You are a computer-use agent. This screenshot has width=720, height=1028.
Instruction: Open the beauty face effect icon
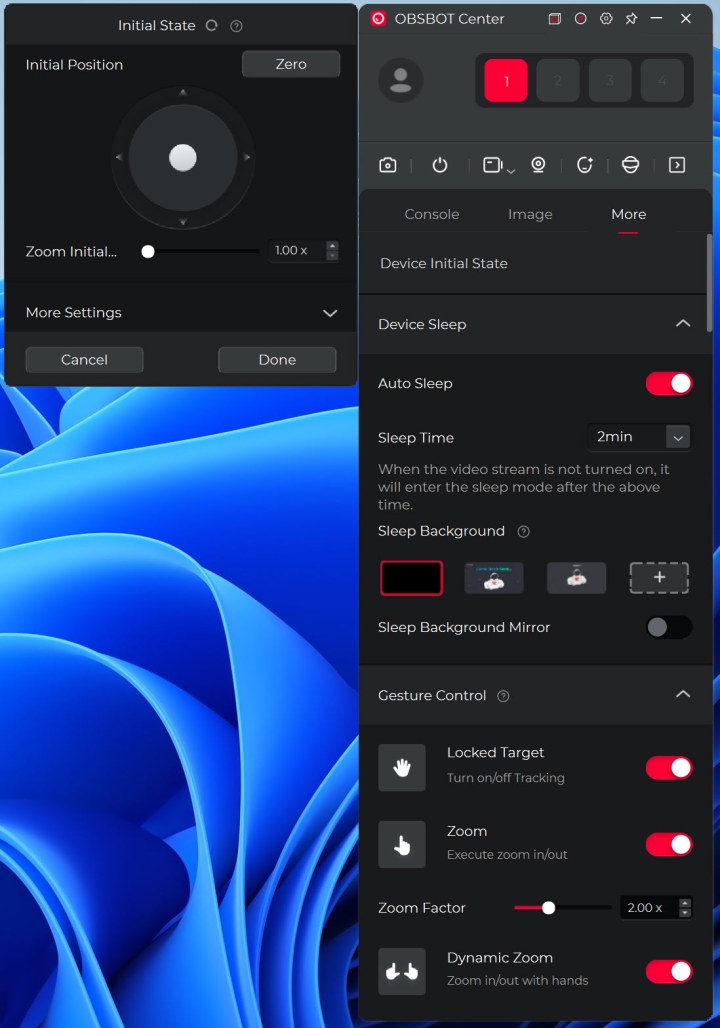click(585, 165)
